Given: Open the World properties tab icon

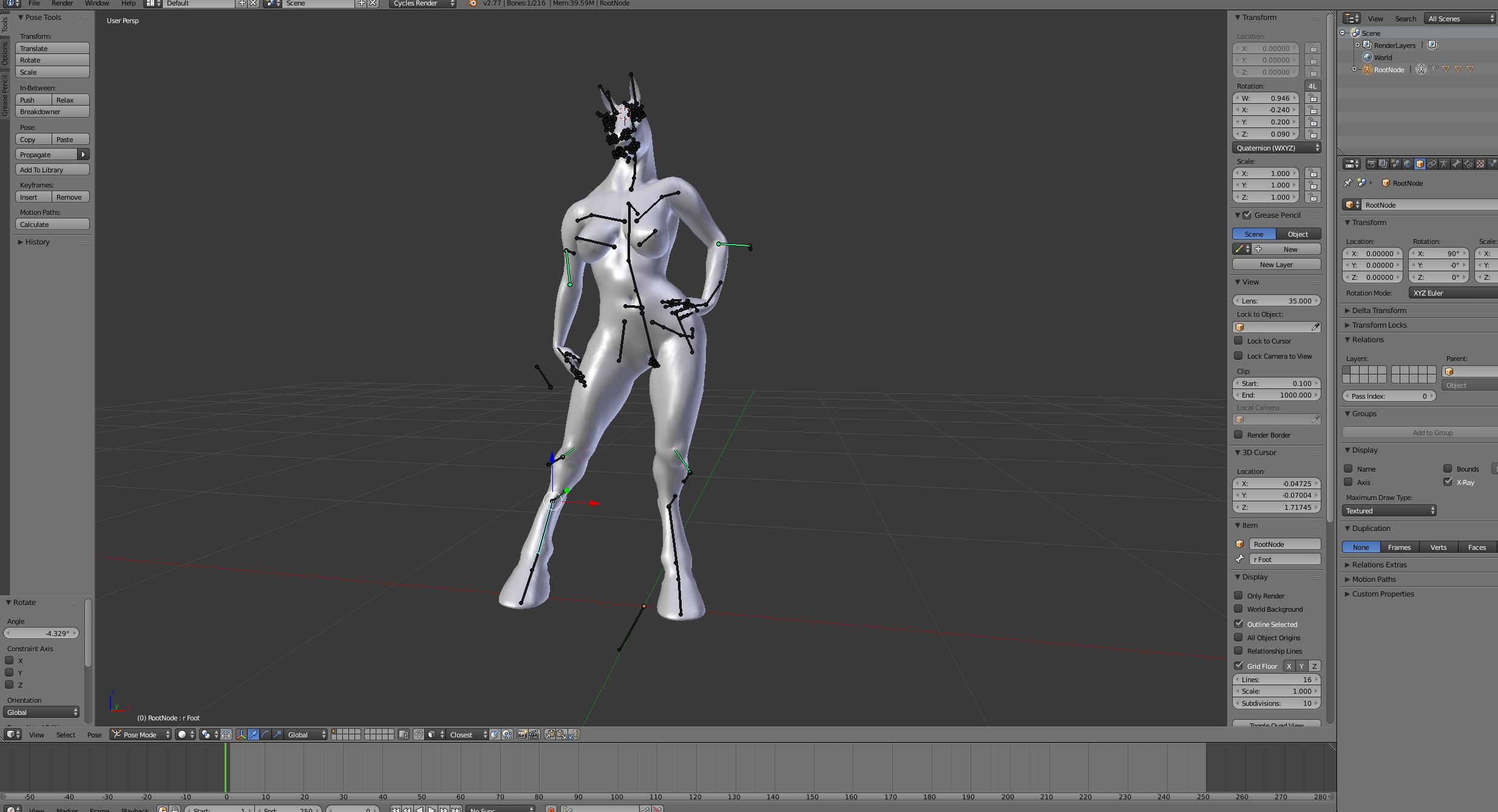Looking at the screenshot, I should pos(1408,164).
